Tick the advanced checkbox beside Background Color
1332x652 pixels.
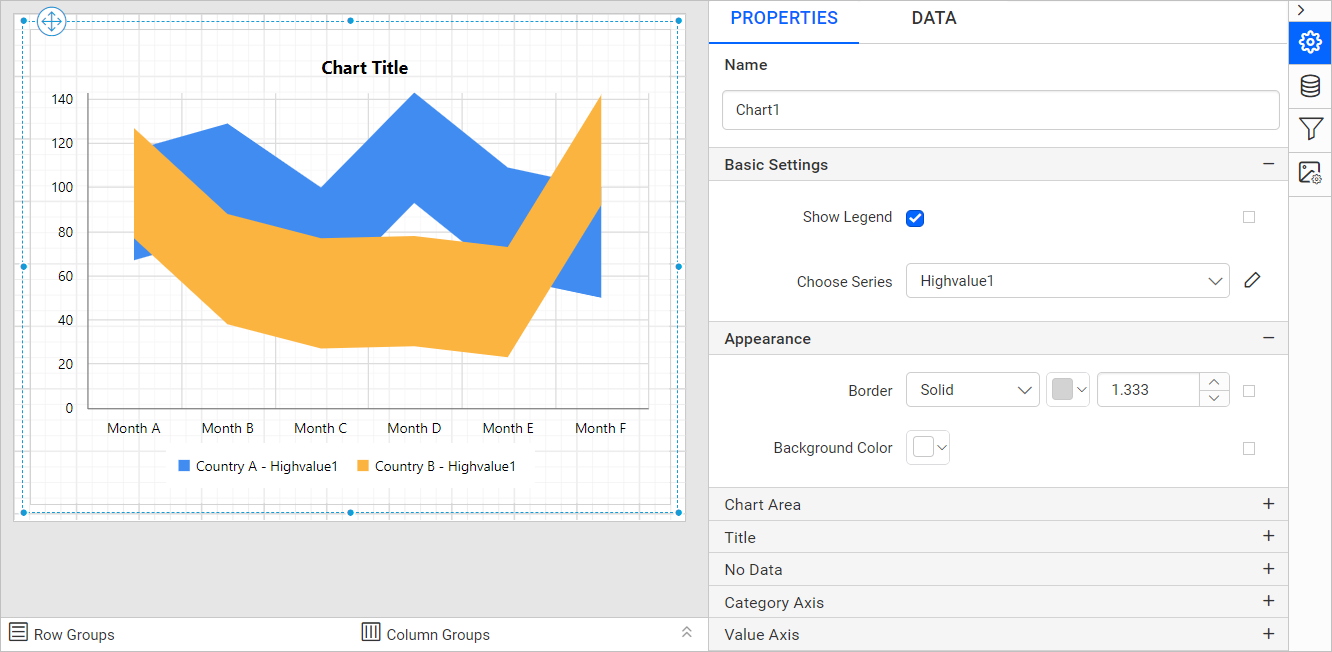1249,449
